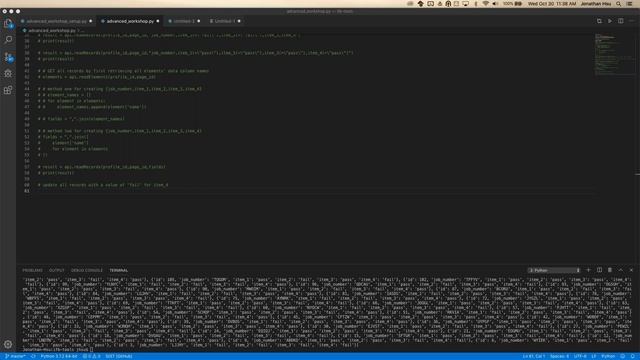This screenshot has width=640, height=360.
Task: Click in terminal at the shell prompt
Action: tap(91, 350)
